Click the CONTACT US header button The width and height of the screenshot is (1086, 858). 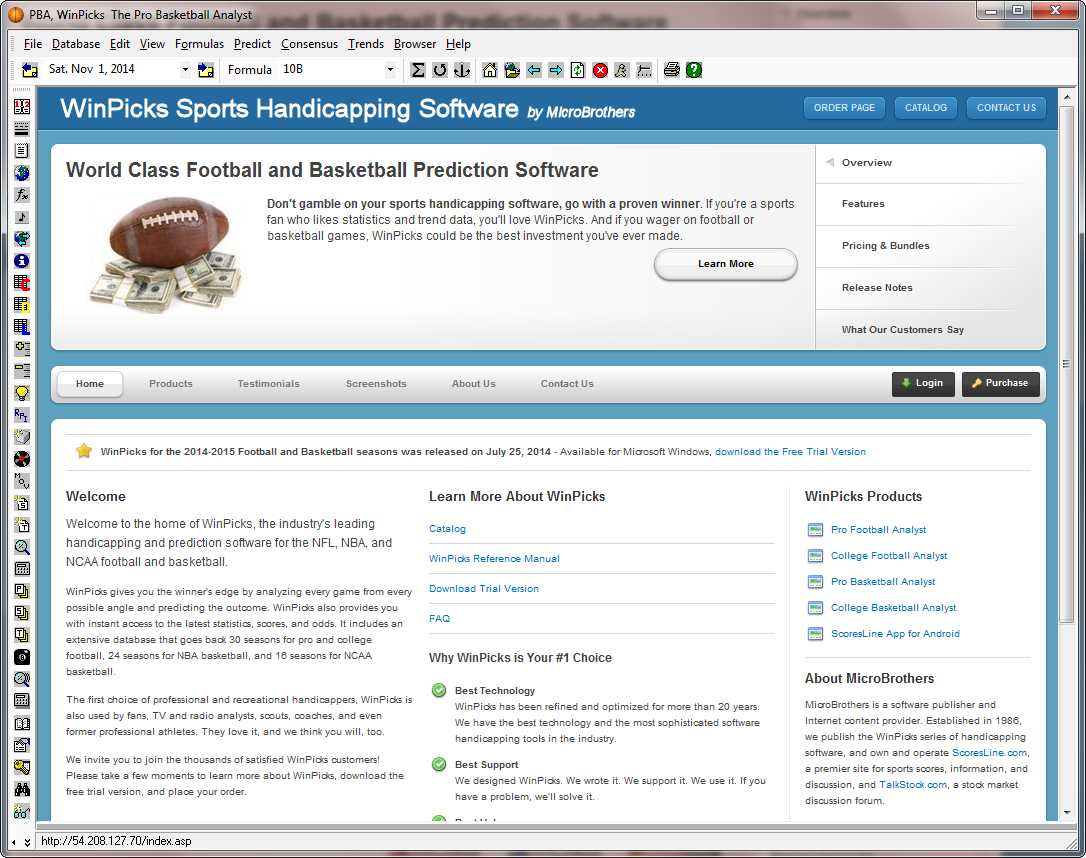(1006, 108)
